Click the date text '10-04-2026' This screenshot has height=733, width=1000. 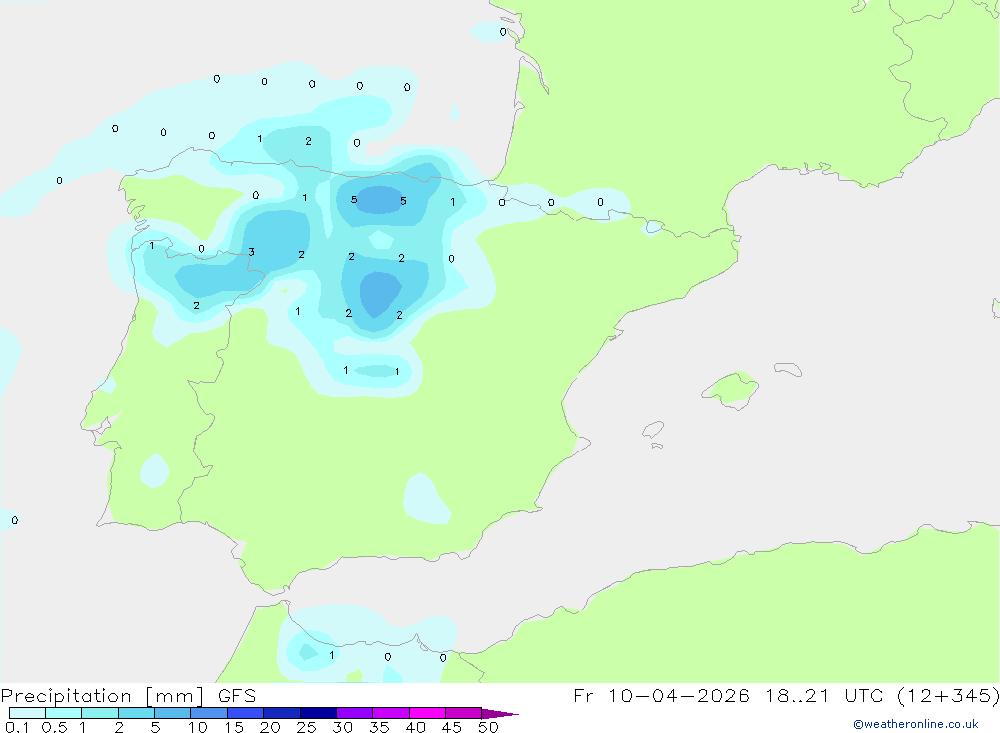tap(679, 695)
